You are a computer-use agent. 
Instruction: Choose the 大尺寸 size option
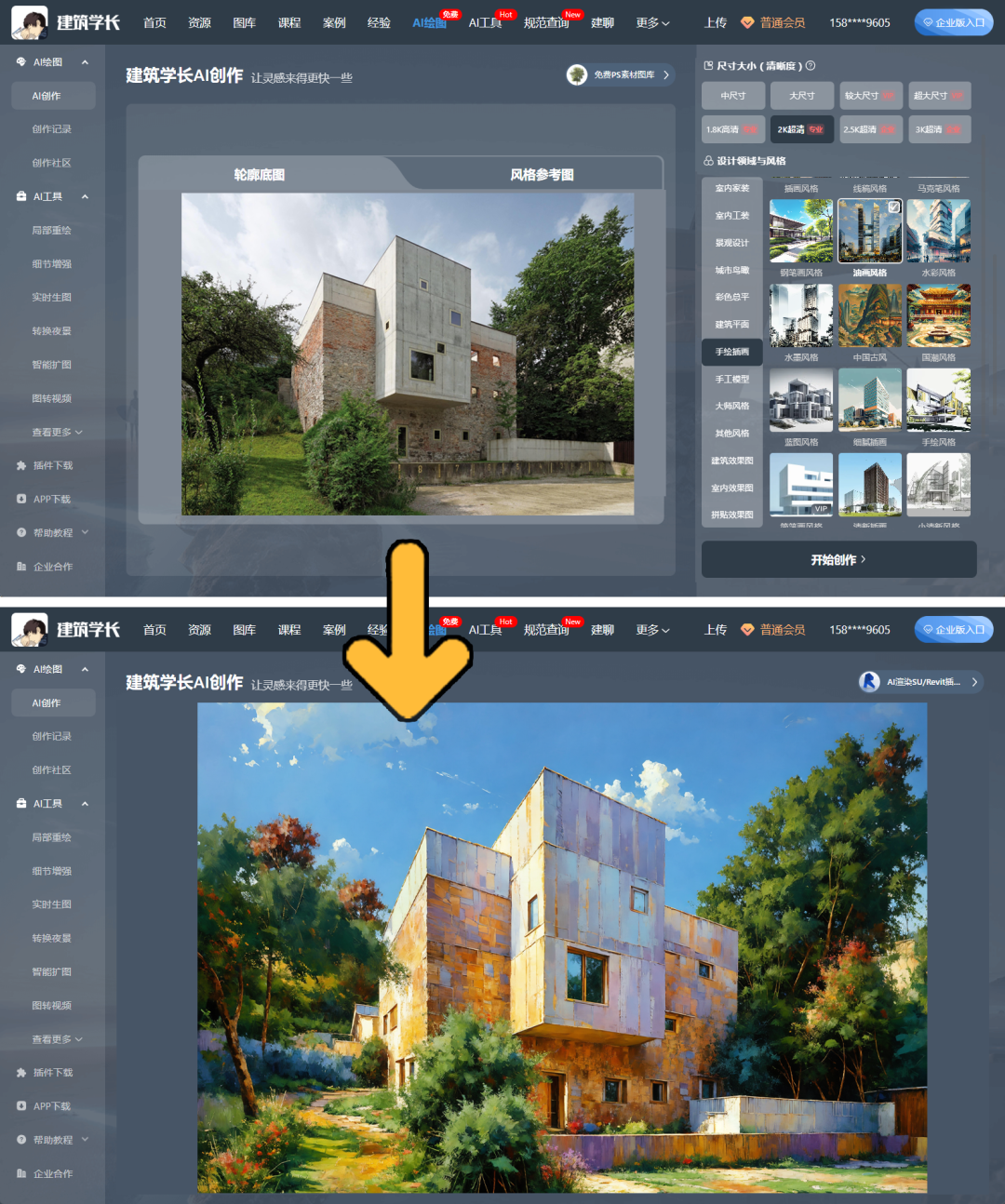click(x=802, y=96)
